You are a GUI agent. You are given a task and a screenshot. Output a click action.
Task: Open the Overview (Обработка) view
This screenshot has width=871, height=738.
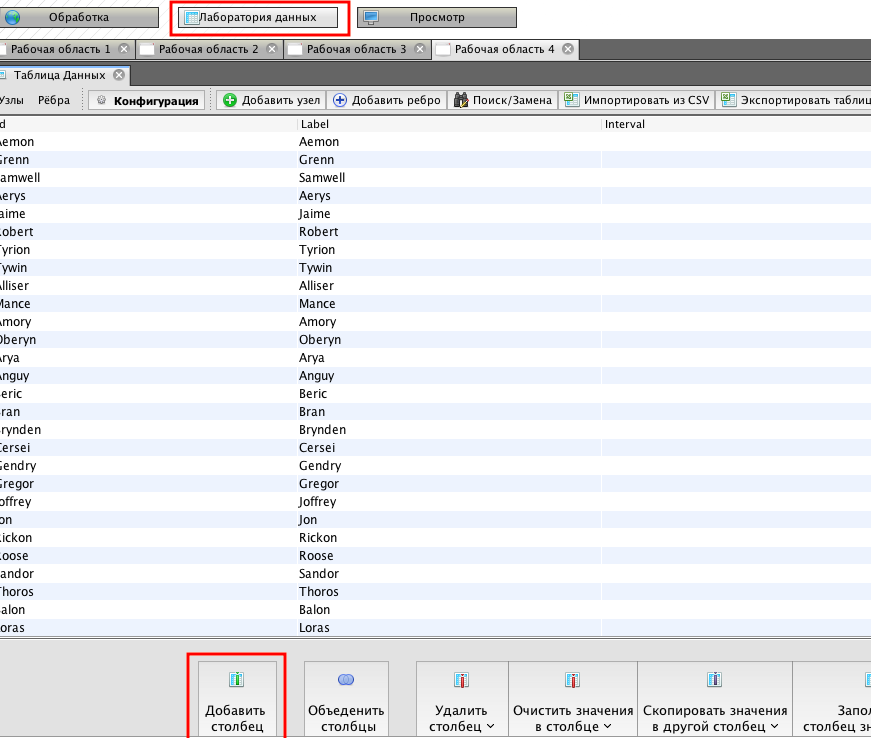click(80, 17)
